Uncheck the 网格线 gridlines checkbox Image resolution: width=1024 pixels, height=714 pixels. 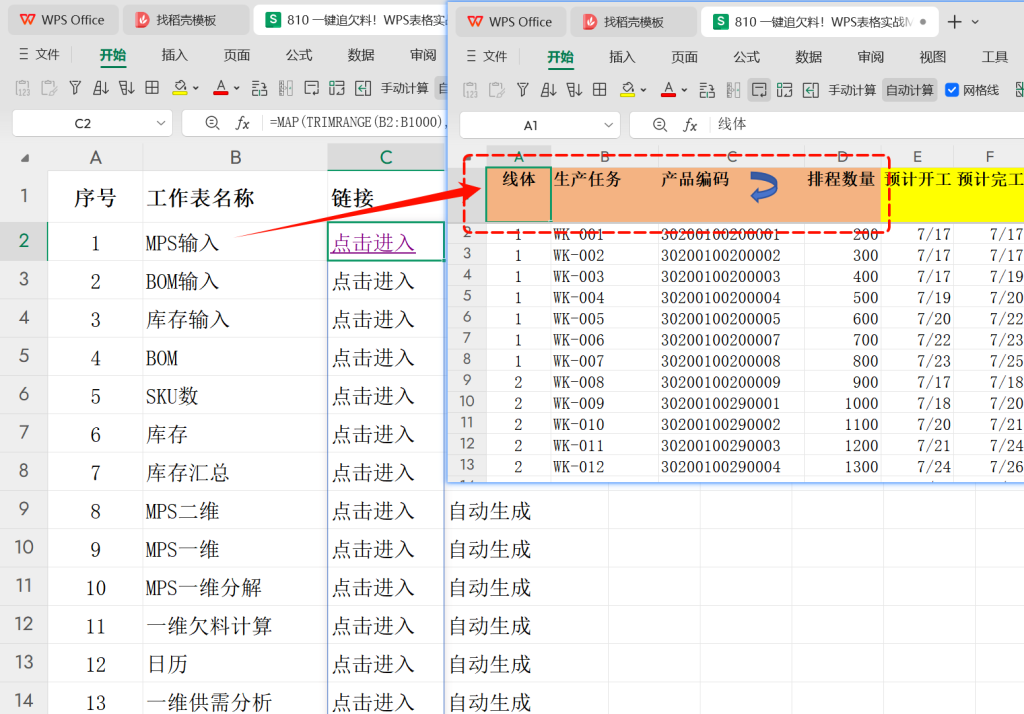[x=952, y=89]
